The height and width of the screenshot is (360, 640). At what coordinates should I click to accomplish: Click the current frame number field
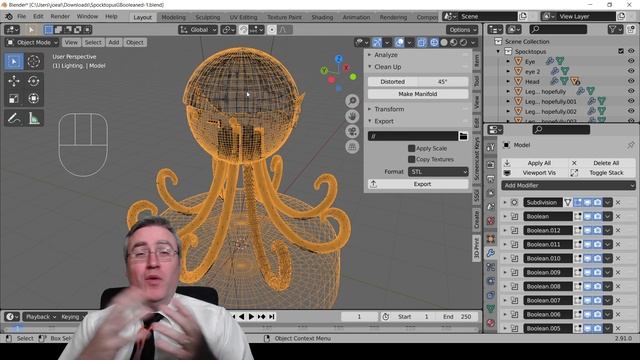[x=360, y=316]
